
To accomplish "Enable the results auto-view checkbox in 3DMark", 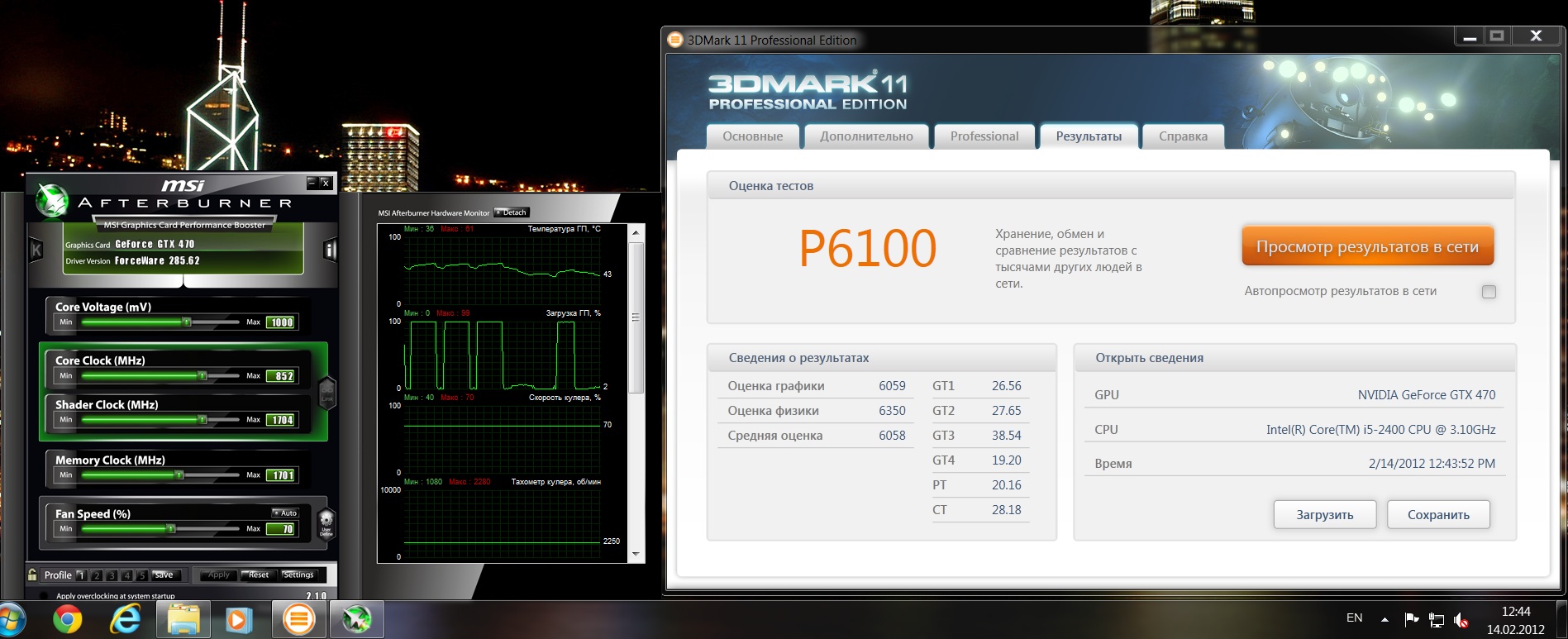I will coord(1489,292).
